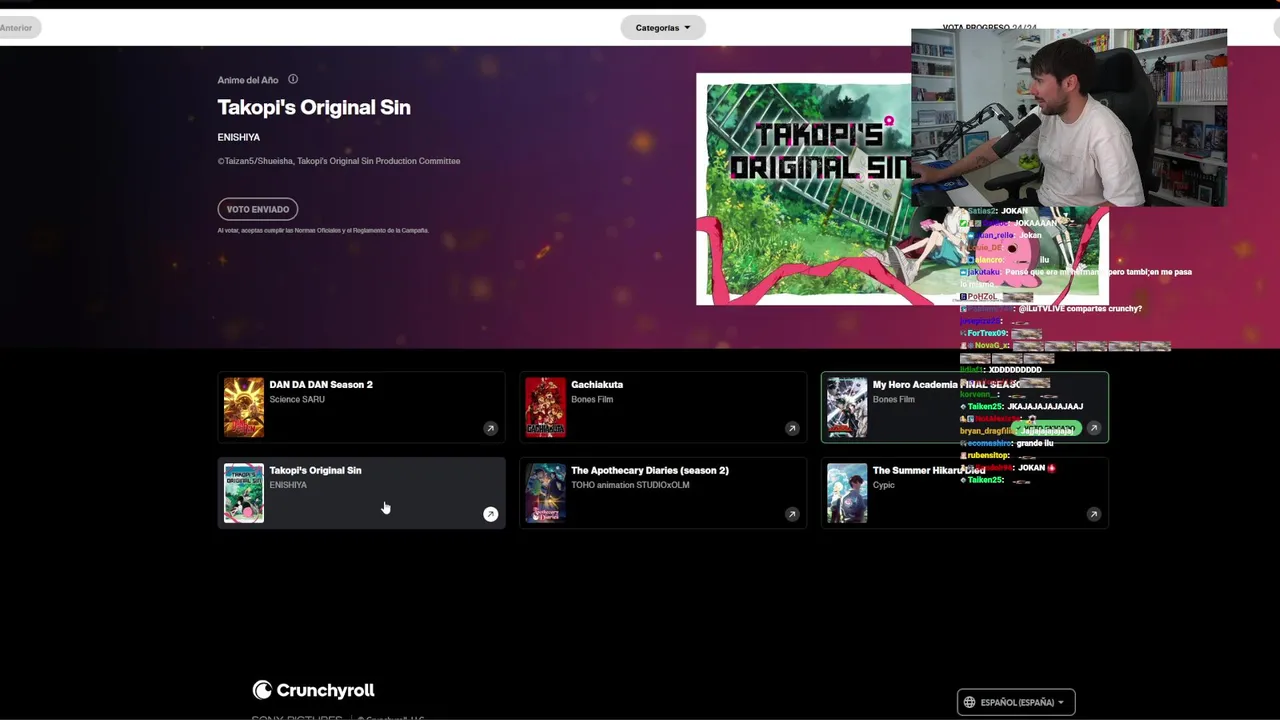The image size is (1280, 720).
Task: Open the arrow icon on My Hero Academia card
Action: point(1094,428)
